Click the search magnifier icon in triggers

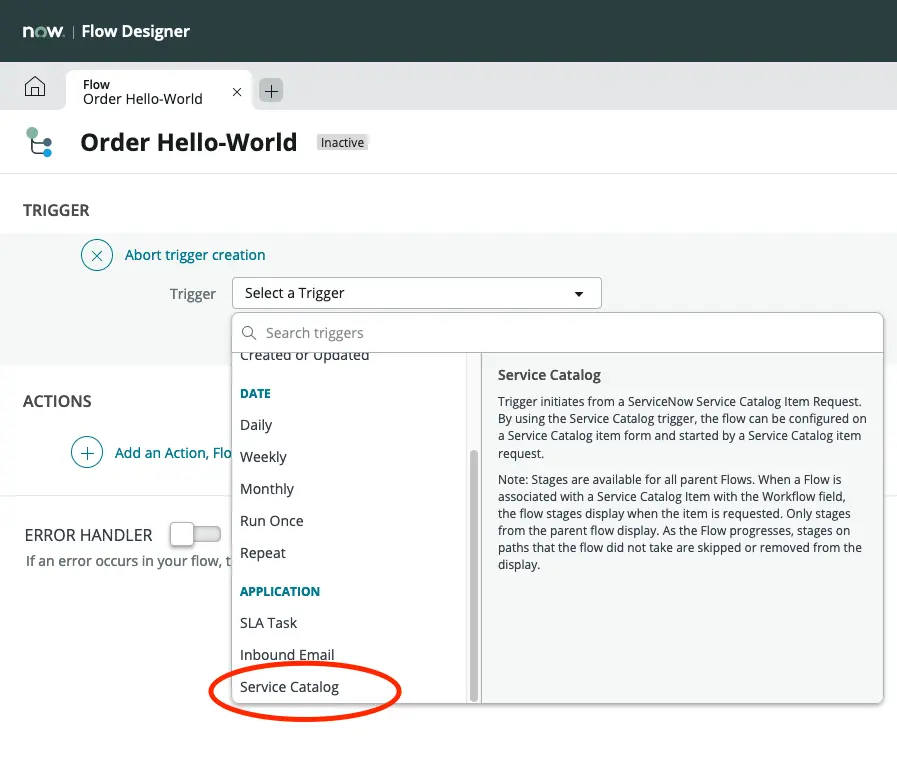pos(249,333)
